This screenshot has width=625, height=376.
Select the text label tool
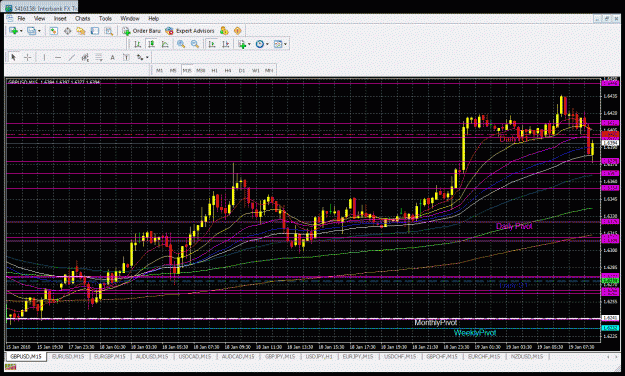126,57
